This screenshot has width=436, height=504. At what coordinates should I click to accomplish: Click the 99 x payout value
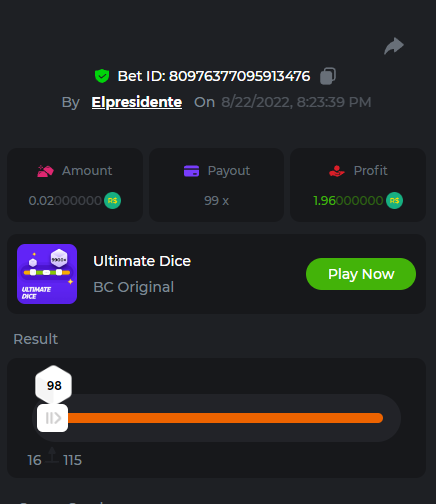click(x=216, y=201)
